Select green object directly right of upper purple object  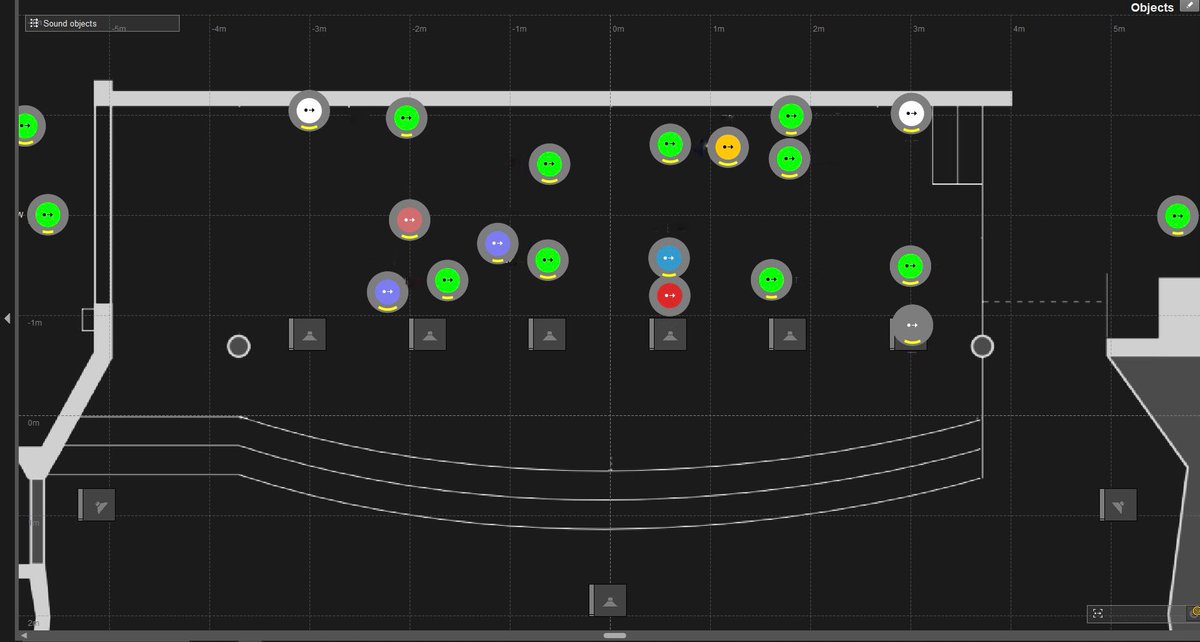pyautogui.click(x=547, y=260)
